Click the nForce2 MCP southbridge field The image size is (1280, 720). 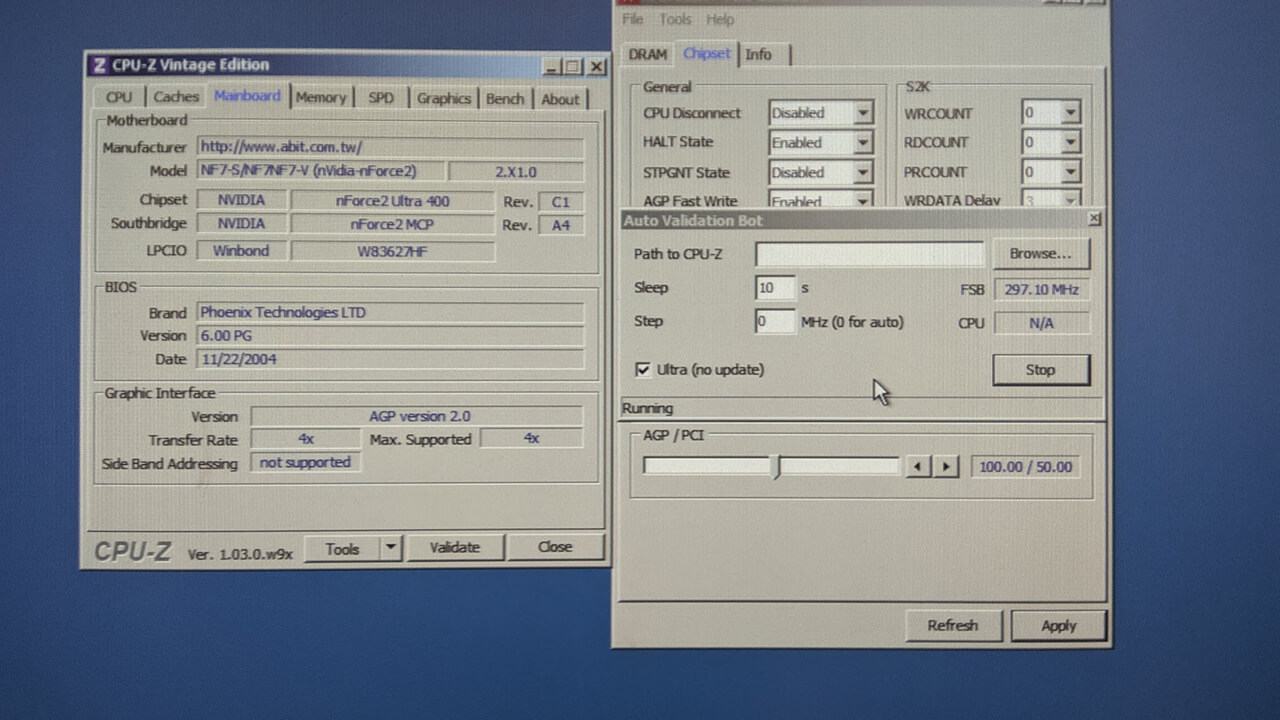pyautogui.click(x=392, y=225)
